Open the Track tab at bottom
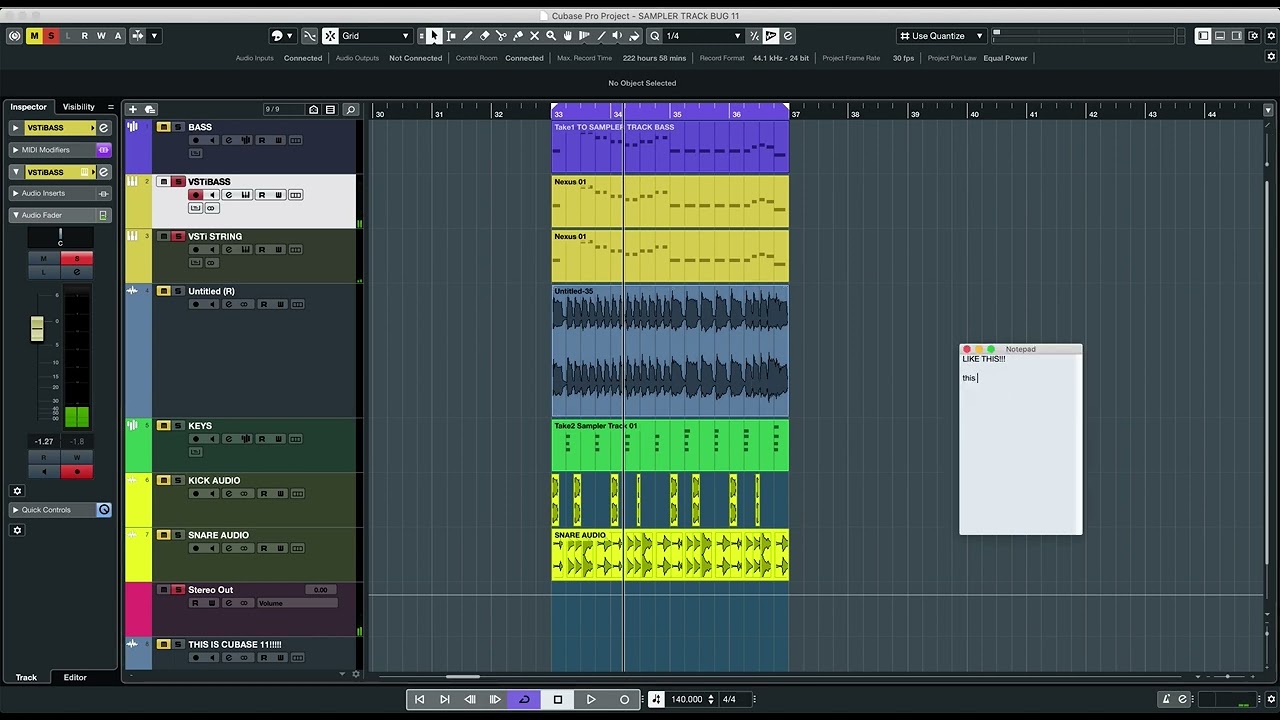1280x720 pixels. 26,677
